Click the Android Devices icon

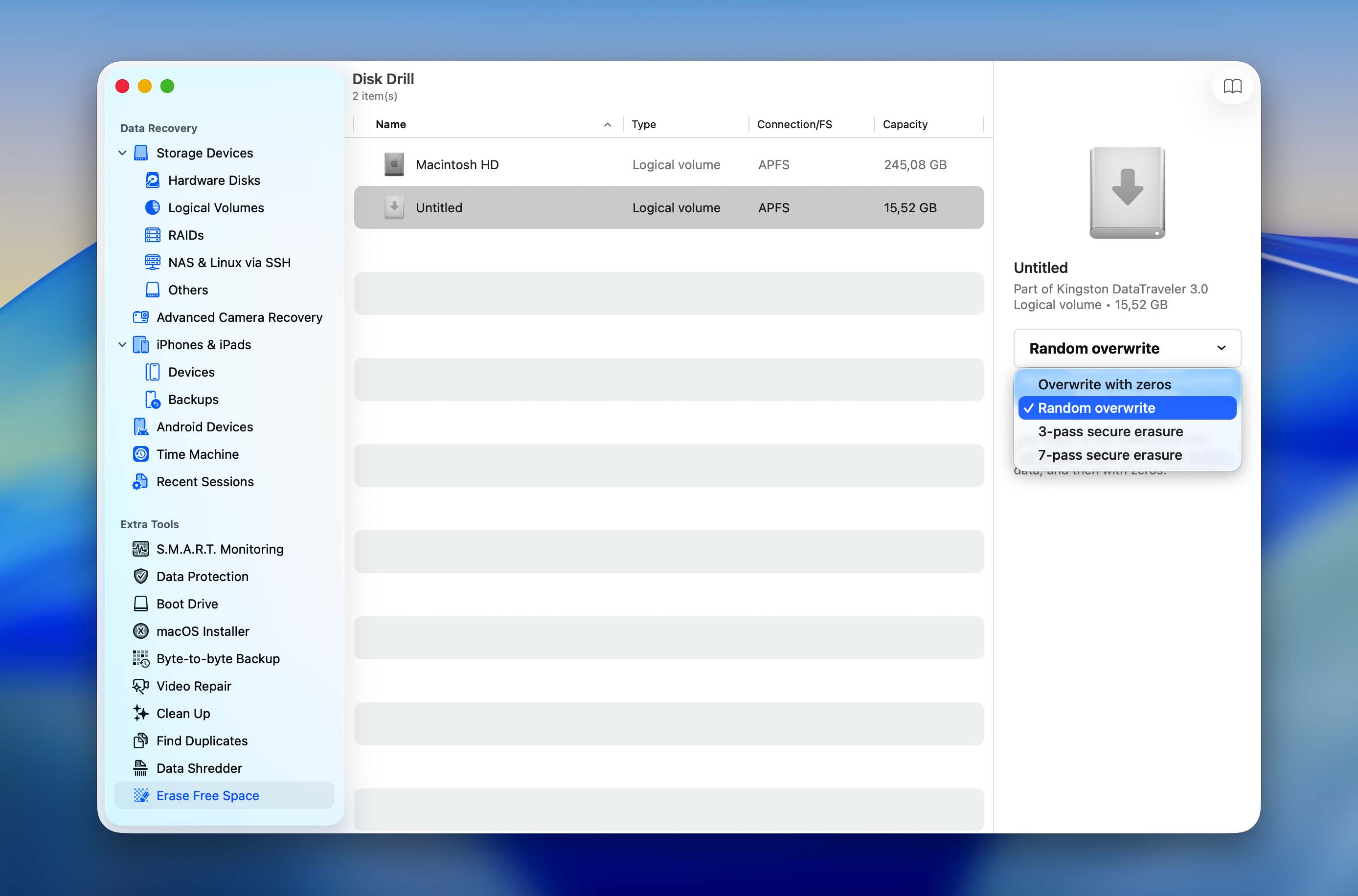click(x=140, y=427)
